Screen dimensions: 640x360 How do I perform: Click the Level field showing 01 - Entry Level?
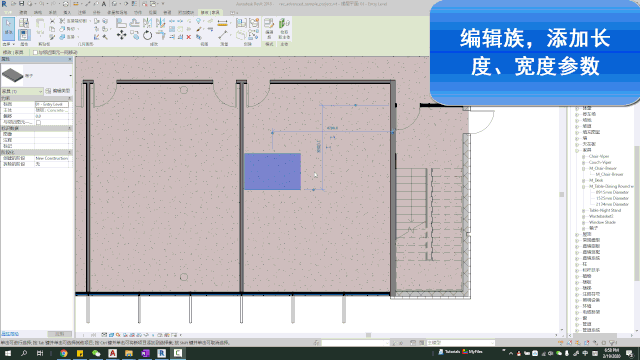pyautogui.click(x=52, y=104)
